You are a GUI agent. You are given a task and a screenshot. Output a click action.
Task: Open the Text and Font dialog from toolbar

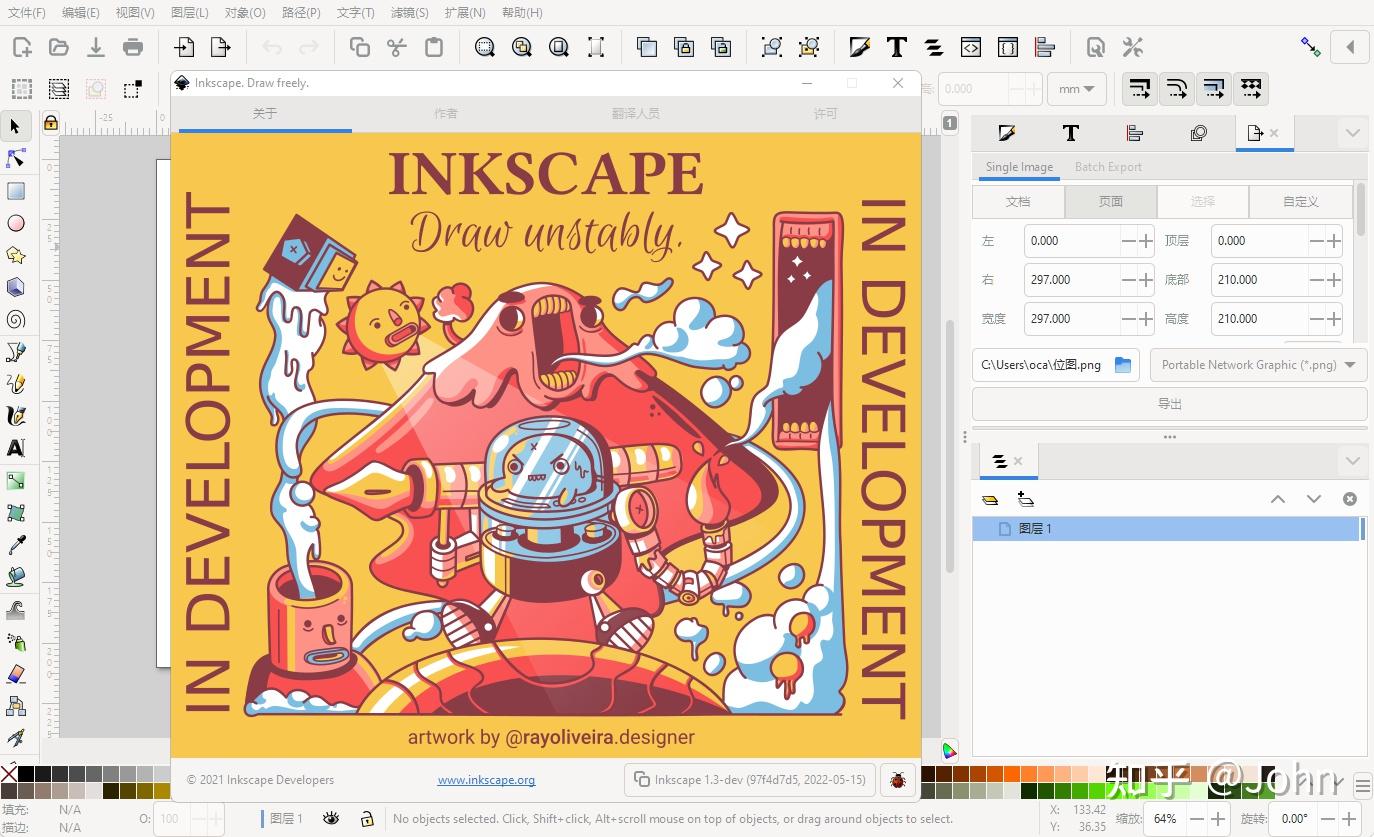[x=896, y=47]
